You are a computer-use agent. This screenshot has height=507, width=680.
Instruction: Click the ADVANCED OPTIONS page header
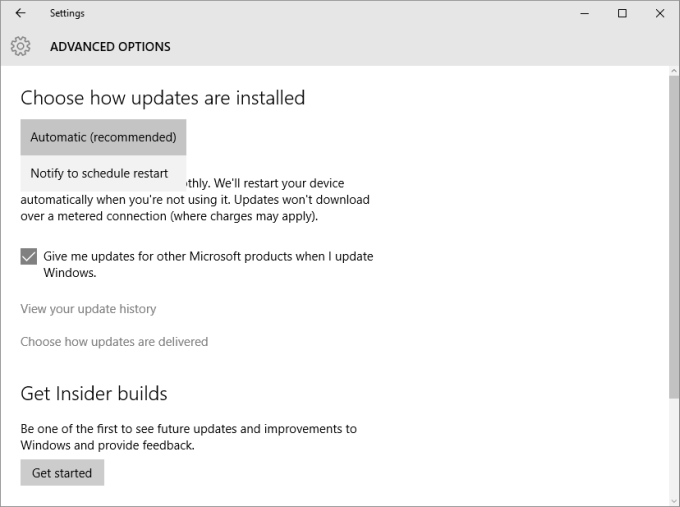[x=110, y=47]
